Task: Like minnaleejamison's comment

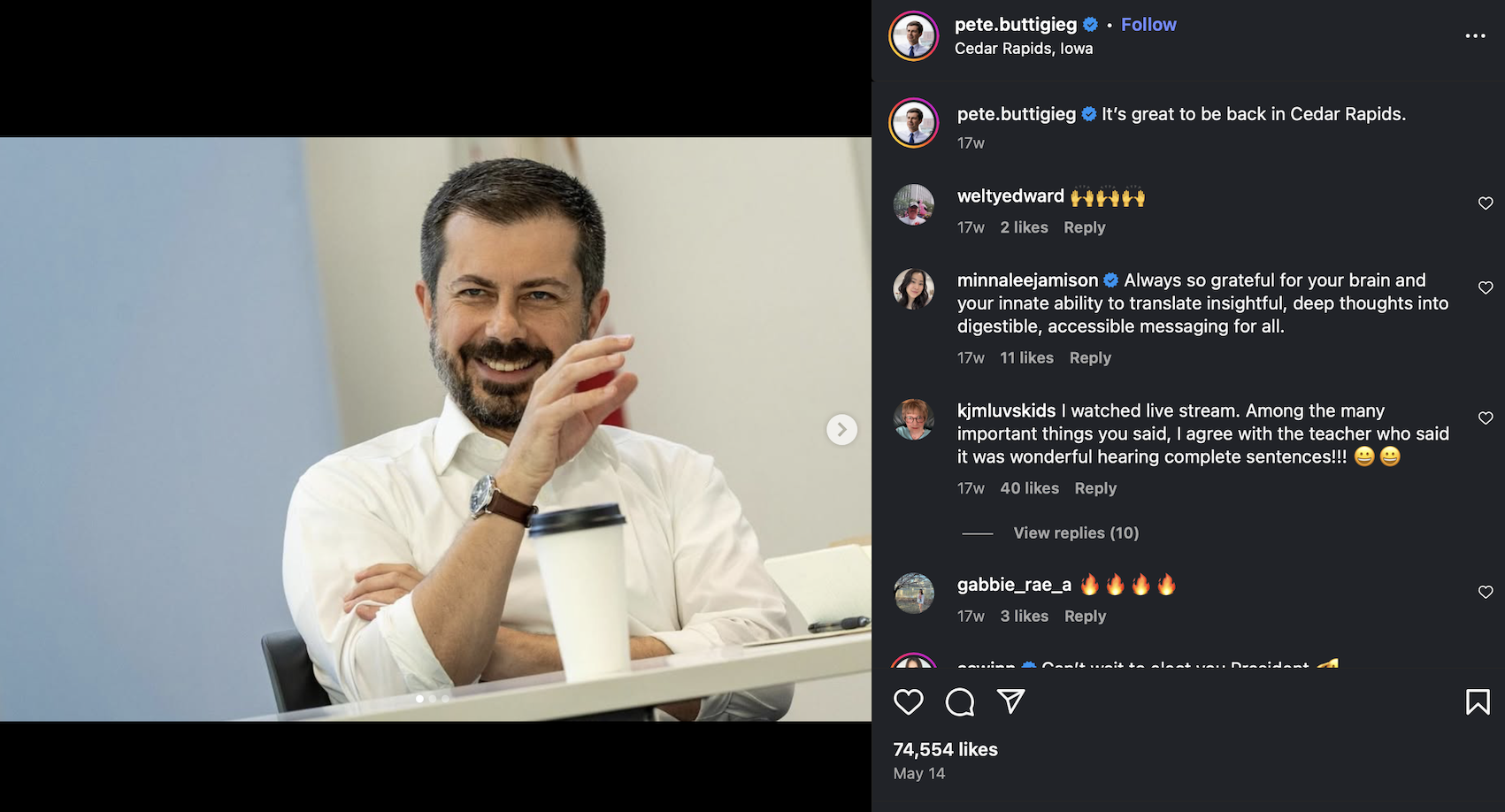Action: click(1486, 287)
